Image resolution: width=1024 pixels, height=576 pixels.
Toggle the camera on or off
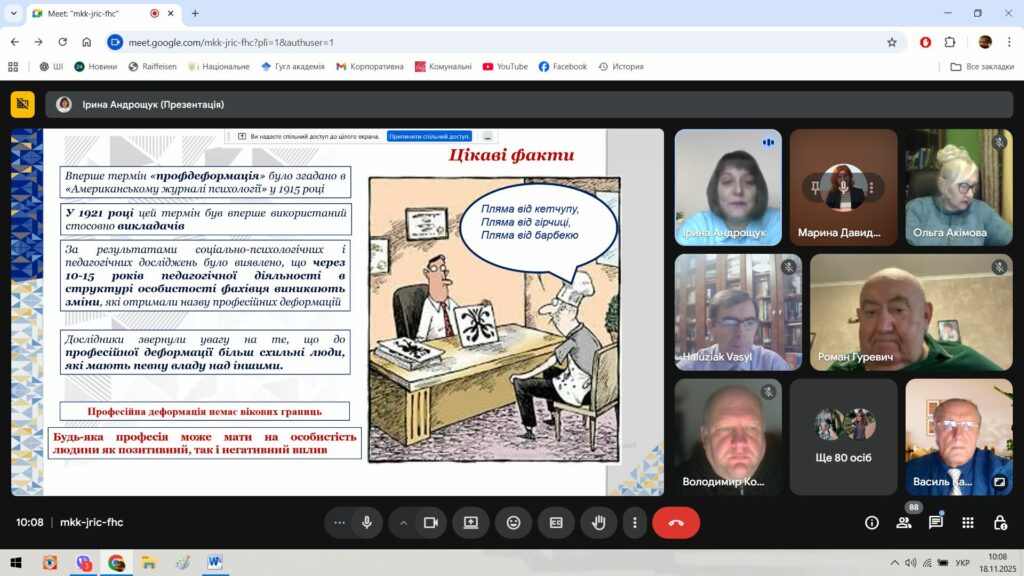431,522
